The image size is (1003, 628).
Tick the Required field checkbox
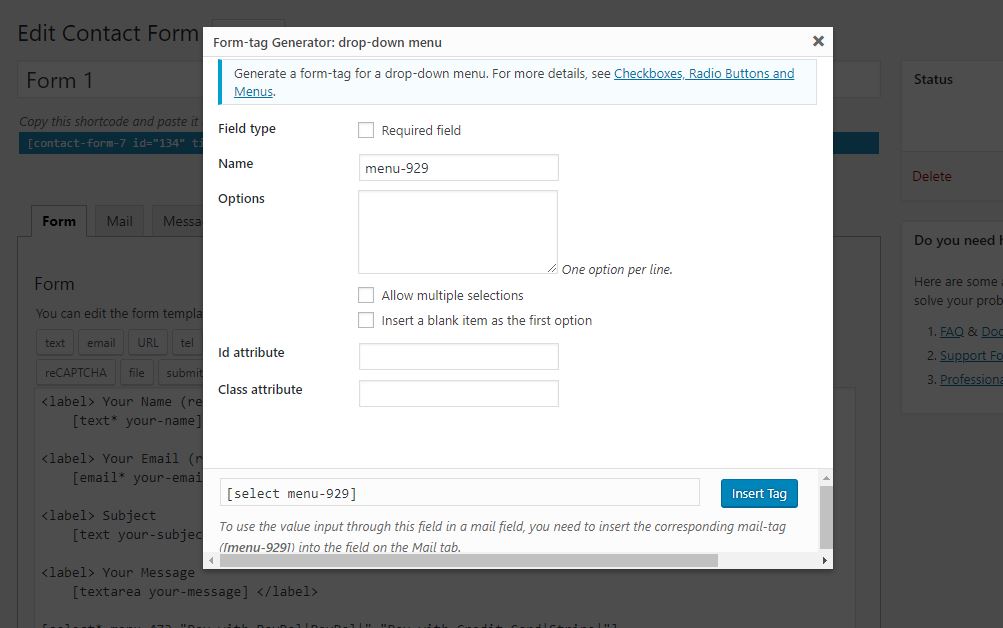(366, 130)
